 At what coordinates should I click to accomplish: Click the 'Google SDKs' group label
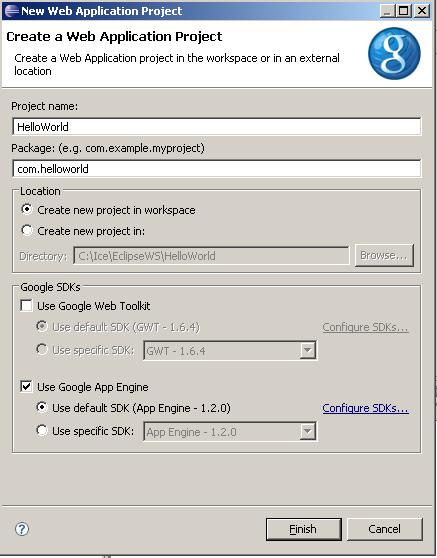tap(50, 287)
